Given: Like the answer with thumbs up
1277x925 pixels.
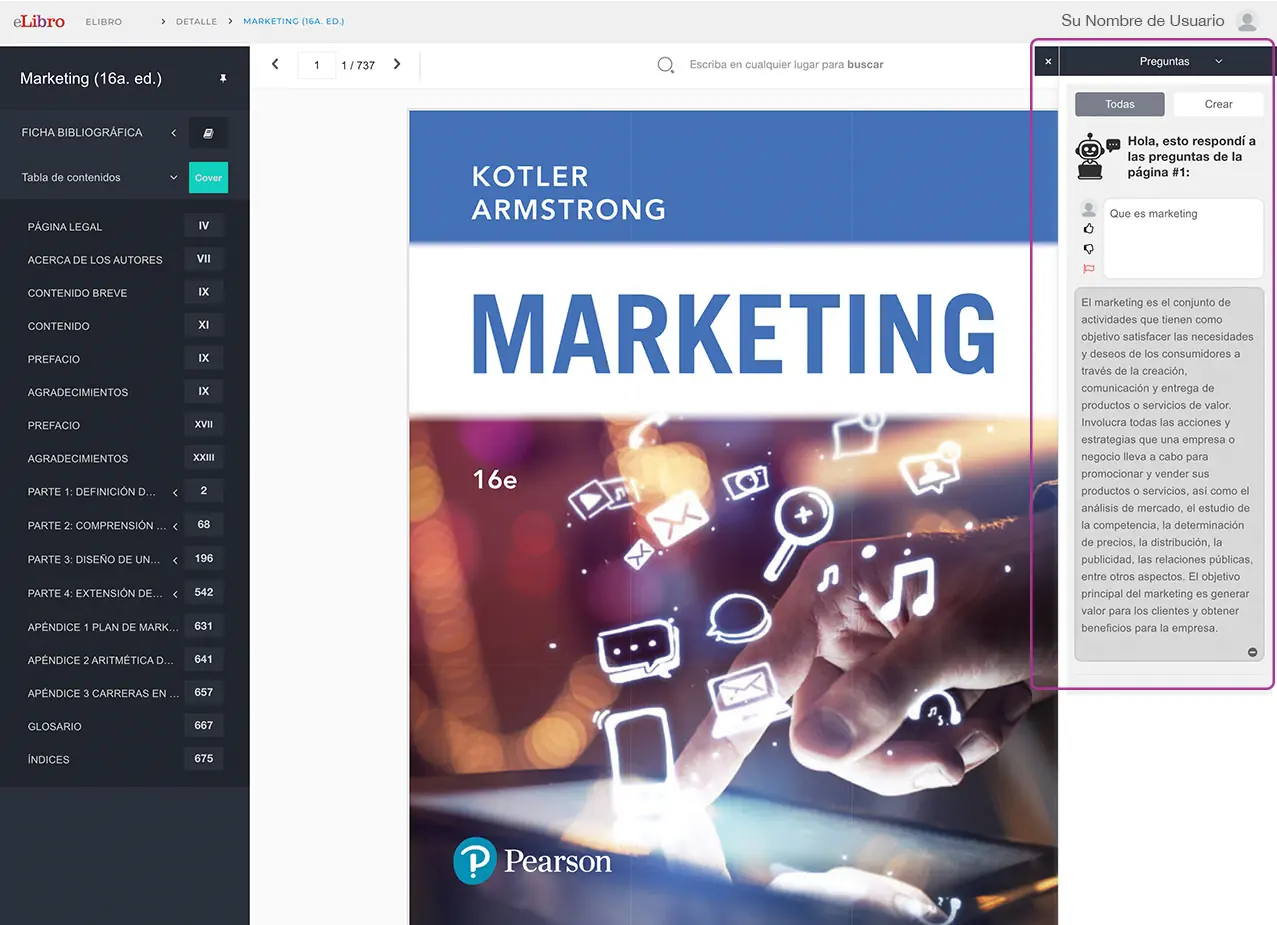Looking at the screenshot, I should 1089,229.
